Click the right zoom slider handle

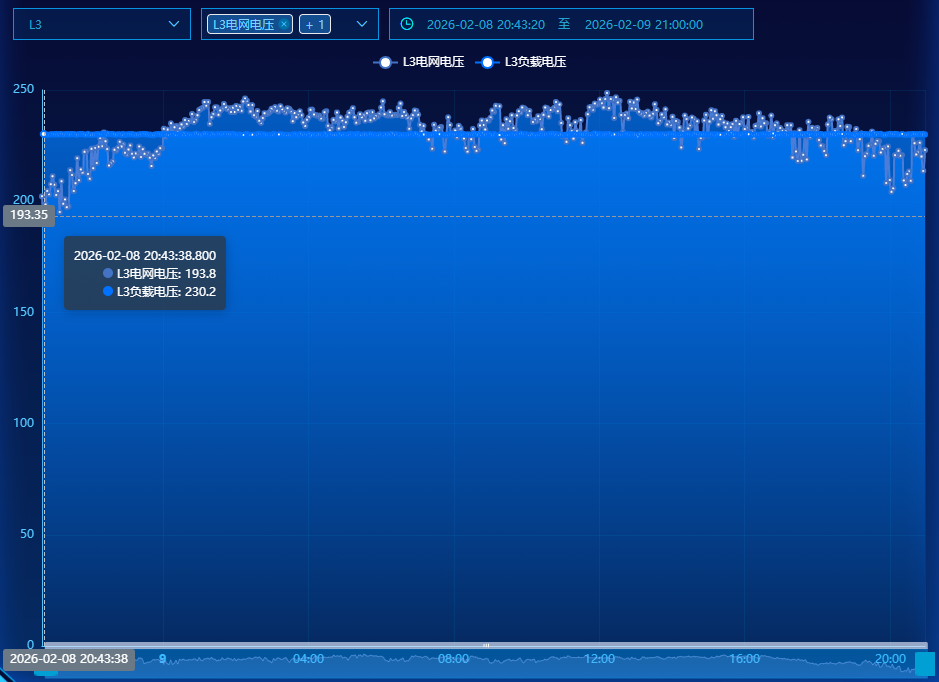(x=924, y=663)
